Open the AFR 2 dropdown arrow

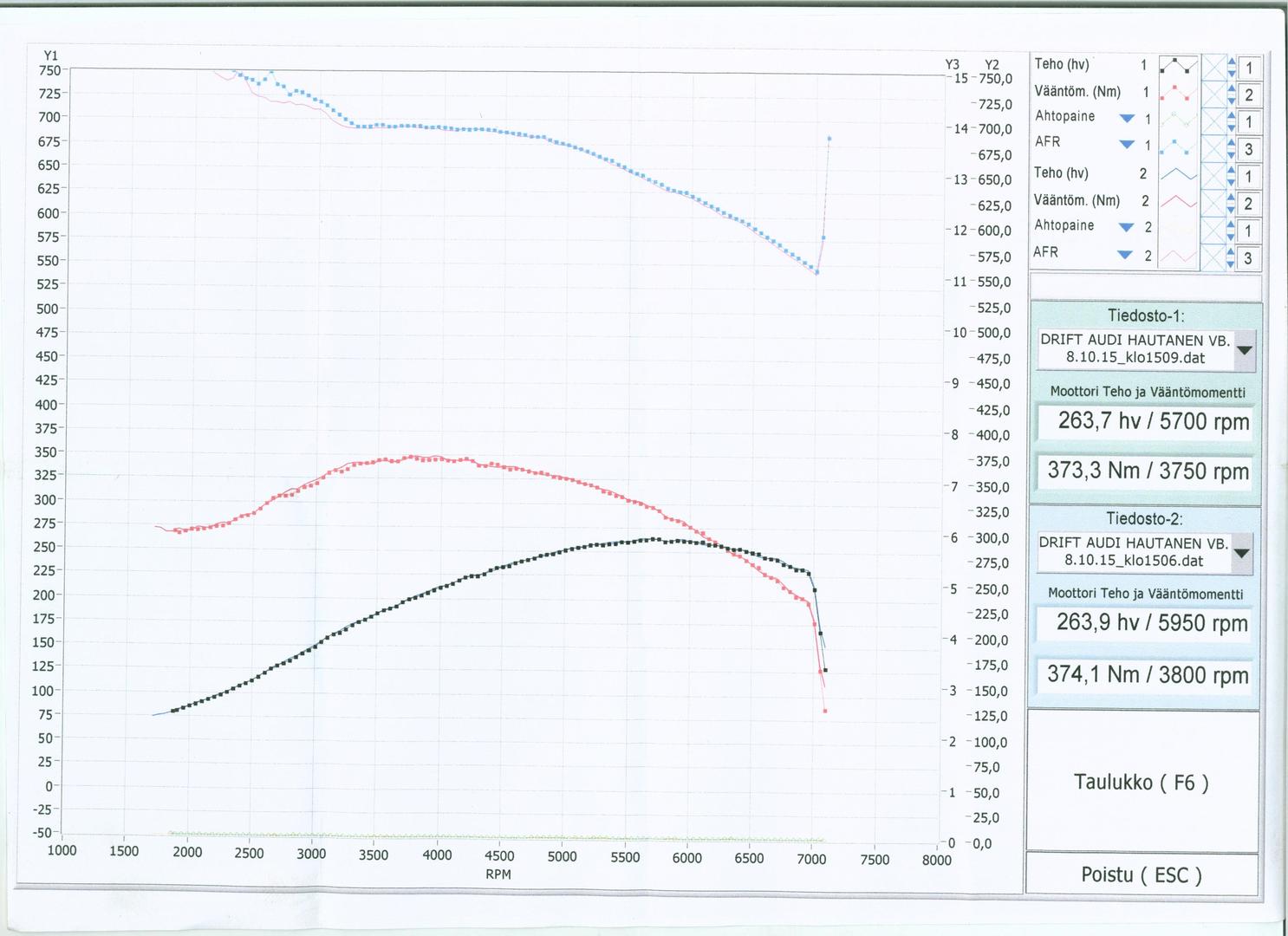click(1125, 255)
